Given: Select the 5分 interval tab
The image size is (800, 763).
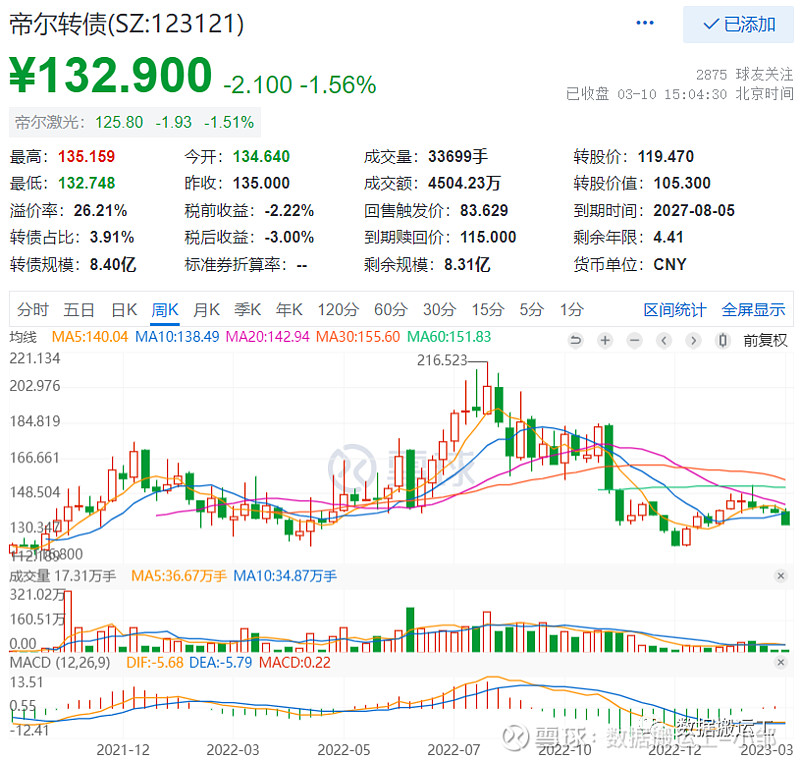Looking at the screenshot, I should click(x=532, y=309).
